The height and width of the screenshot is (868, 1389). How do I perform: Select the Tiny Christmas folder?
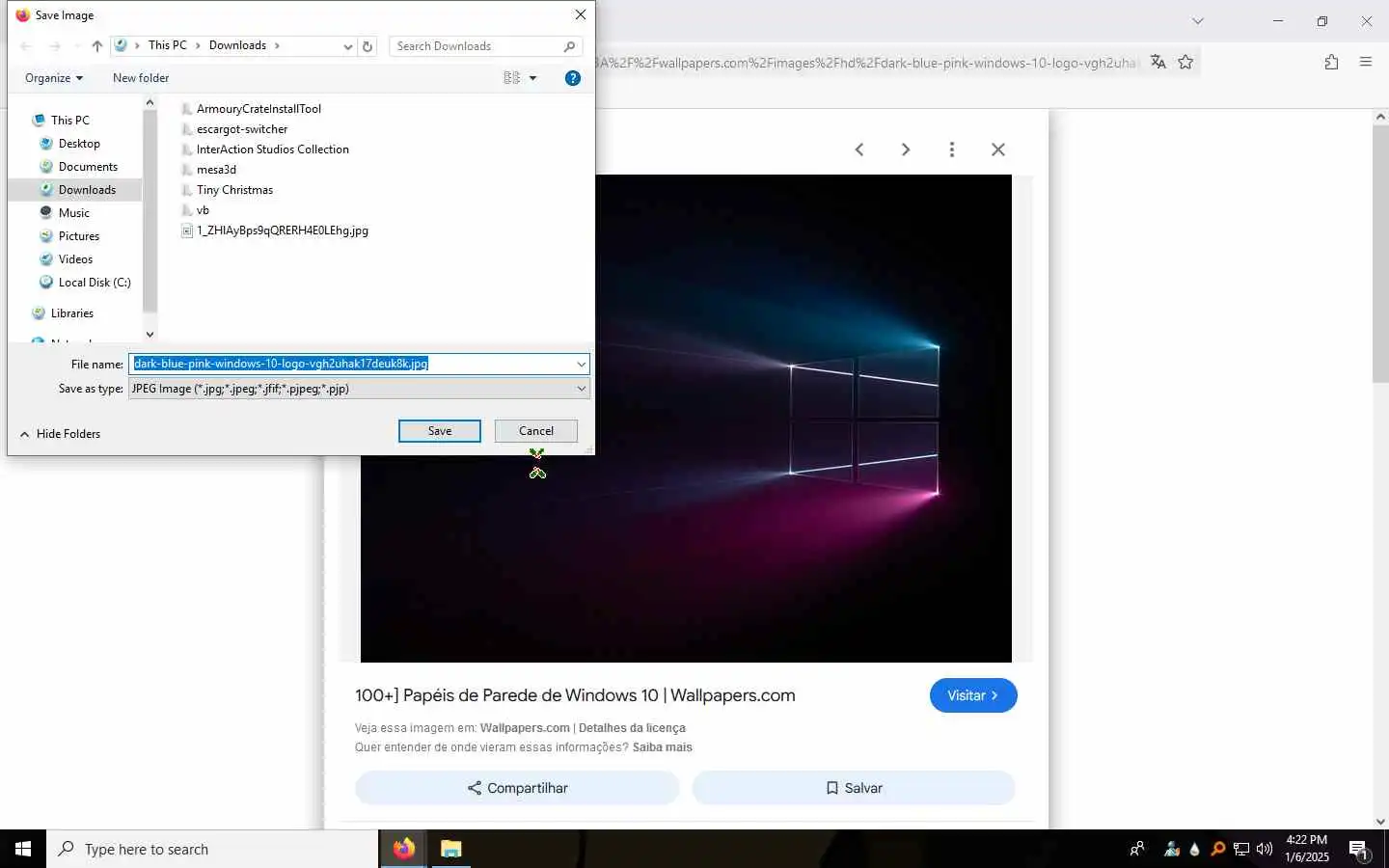click(x=234, y=190)
